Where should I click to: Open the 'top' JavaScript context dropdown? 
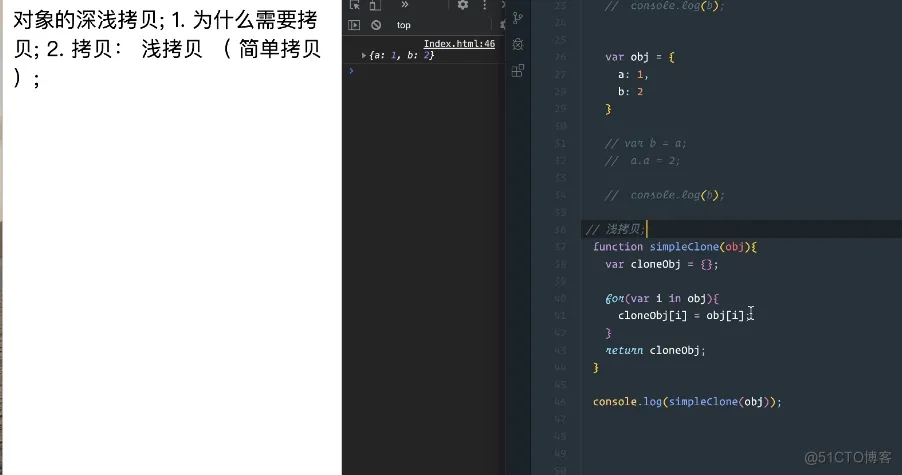coord(404,25)
